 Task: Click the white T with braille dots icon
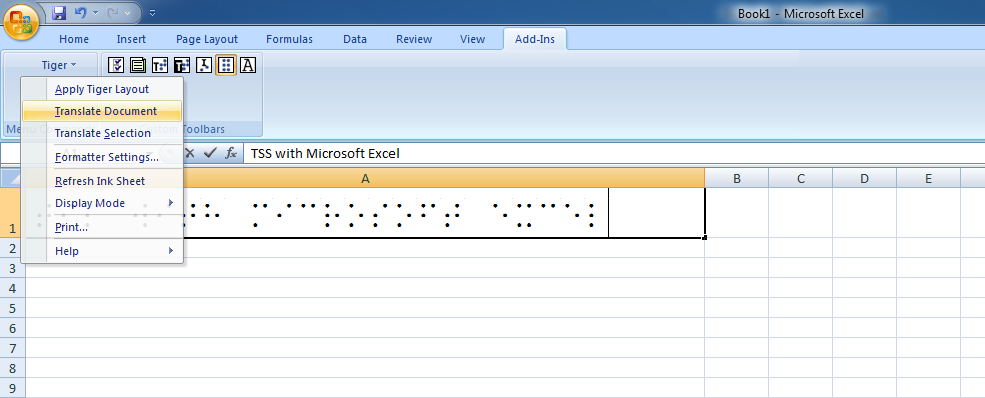tap(160, 65)
